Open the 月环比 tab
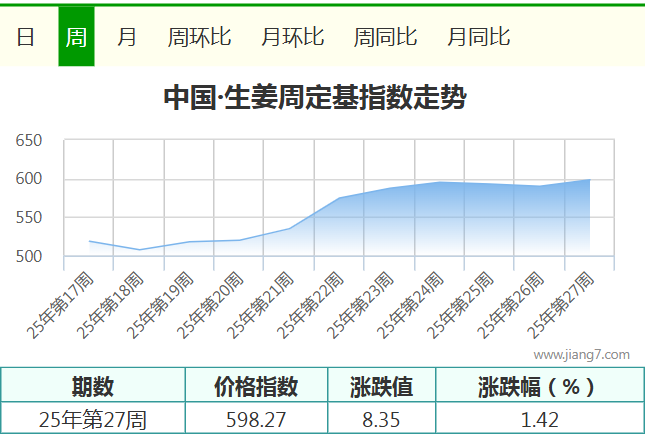 click(x=292, y=37)
